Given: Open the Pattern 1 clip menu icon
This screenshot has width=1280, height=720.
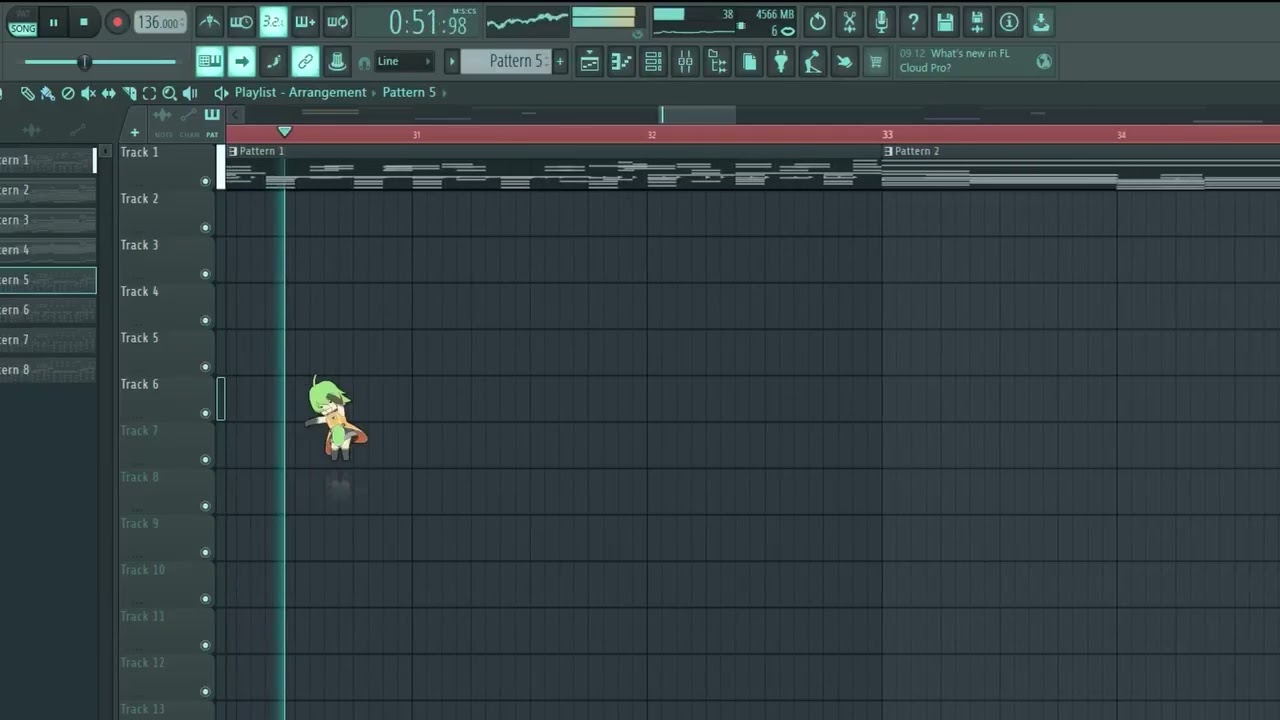Looking at the screenshot, I should tap(233, 151).
